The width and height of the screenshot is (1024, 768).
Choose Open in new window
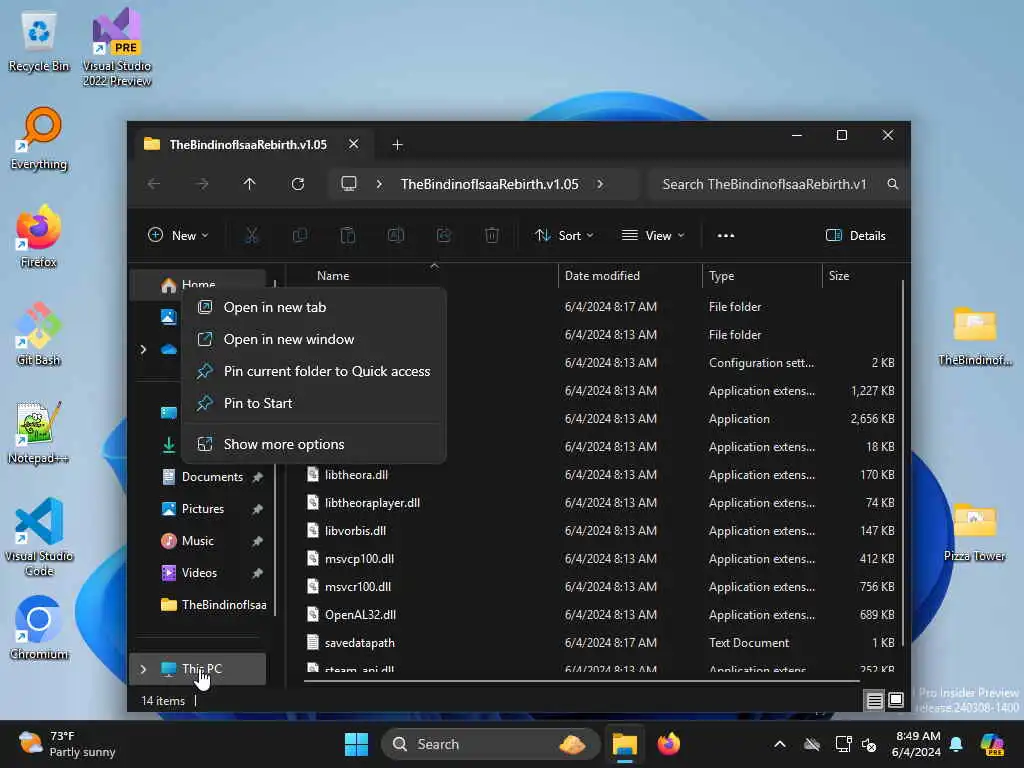(x=314, y=339)
